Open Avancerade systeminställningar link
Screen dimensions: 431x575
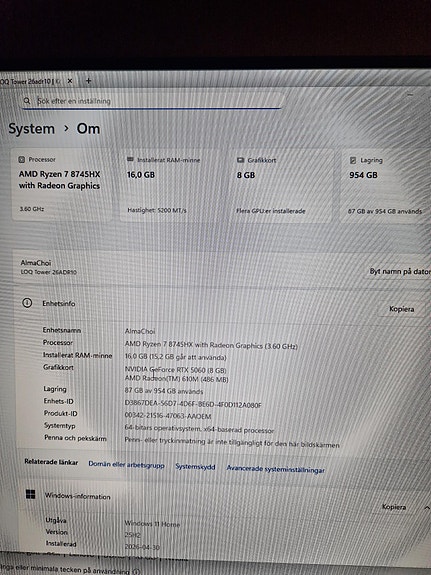[x=275, y=469]
